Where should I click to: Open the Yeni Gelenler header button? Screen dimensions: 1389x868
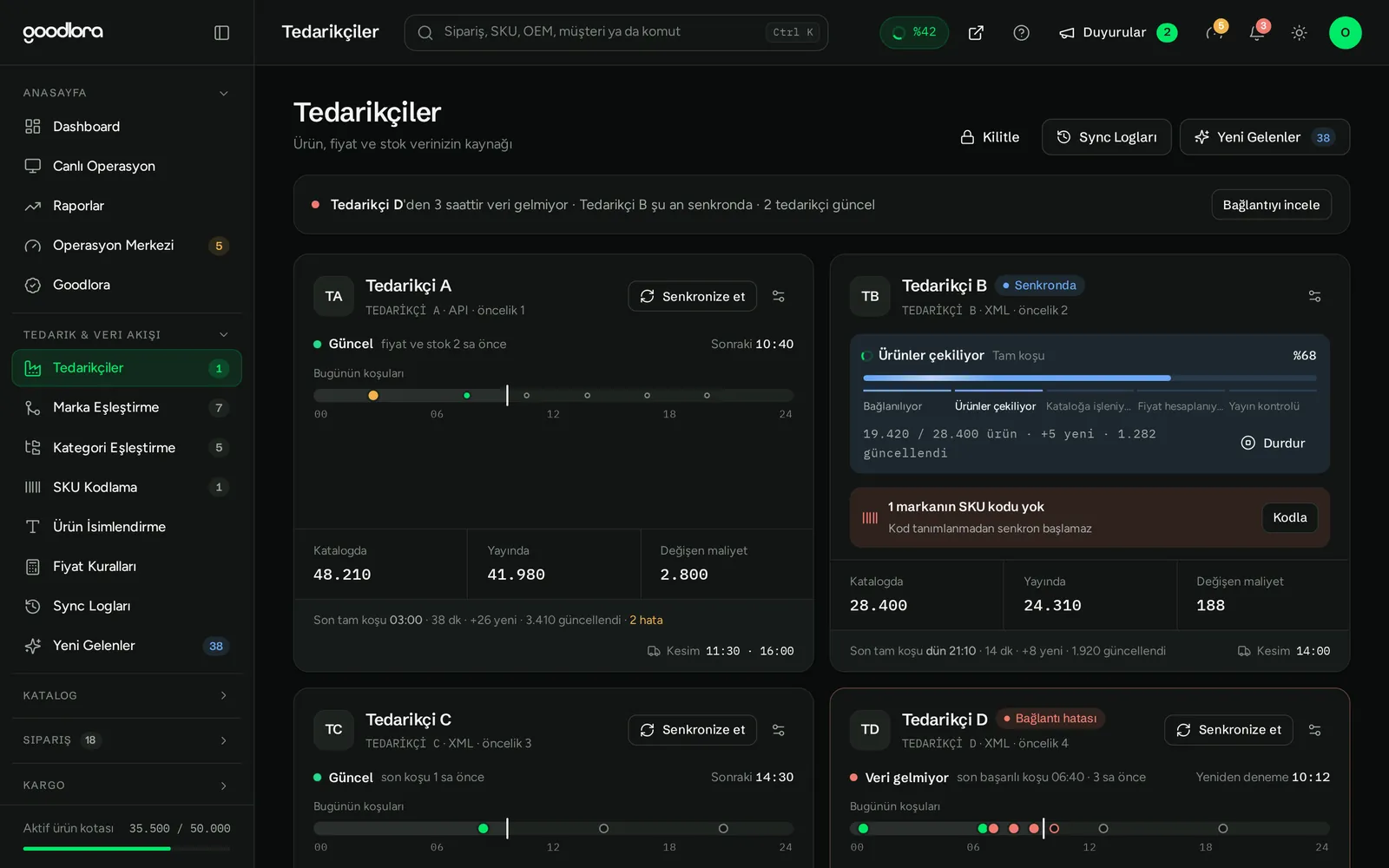pos(1264,137)
